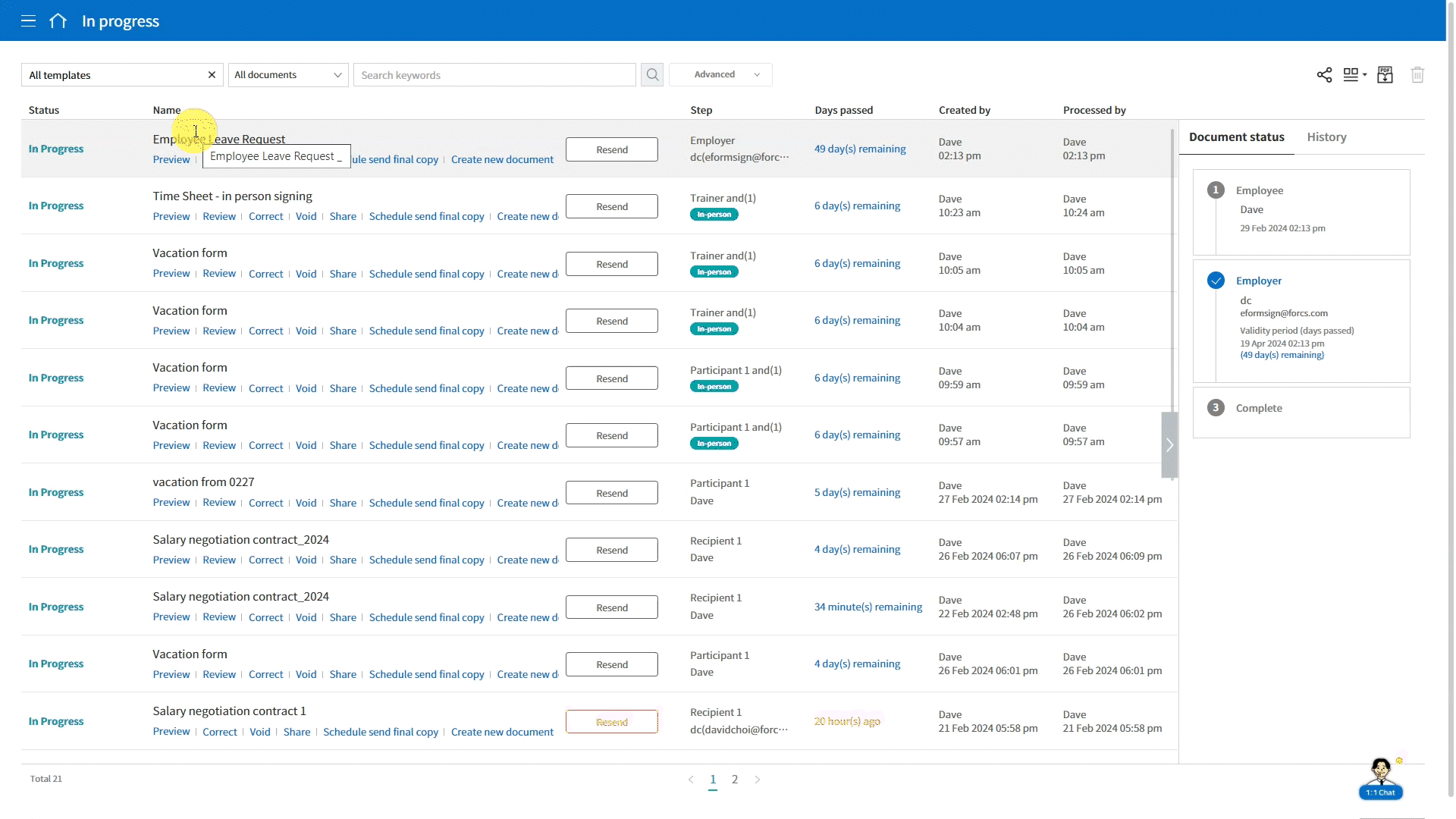This screenshot has height=819, width=1456.
Task: Go to page 2 of results
Action: pyautogui.click(x=735, y=780)
